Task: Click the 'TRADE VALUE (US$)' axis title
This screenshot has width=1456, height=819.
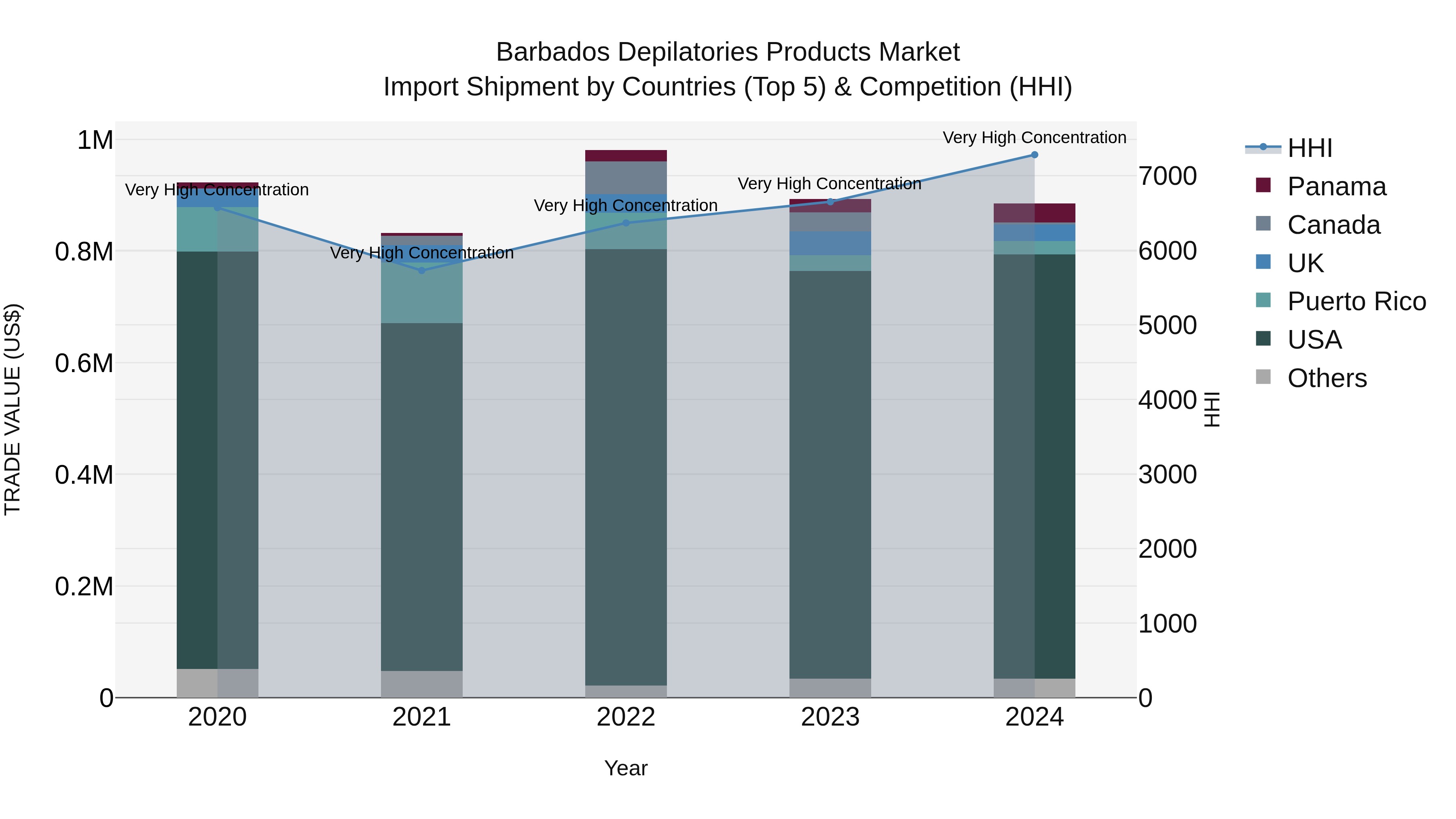Action: coord(13,409)
